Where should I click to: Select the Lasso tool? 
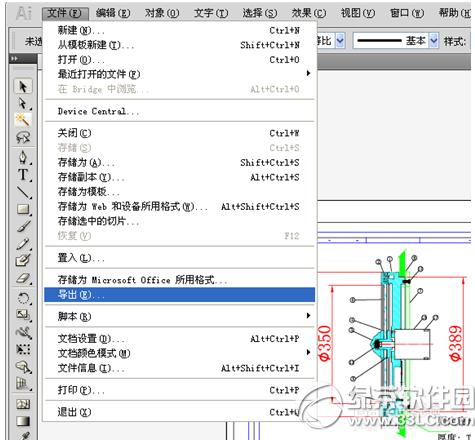(23, 137)
